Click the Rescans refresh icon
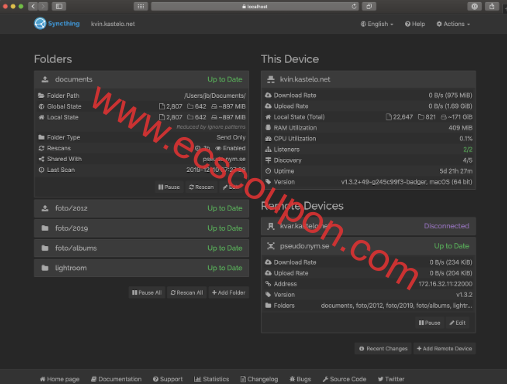Image resolution: width=507 pixels, height=384 pixels. [41, 148]
